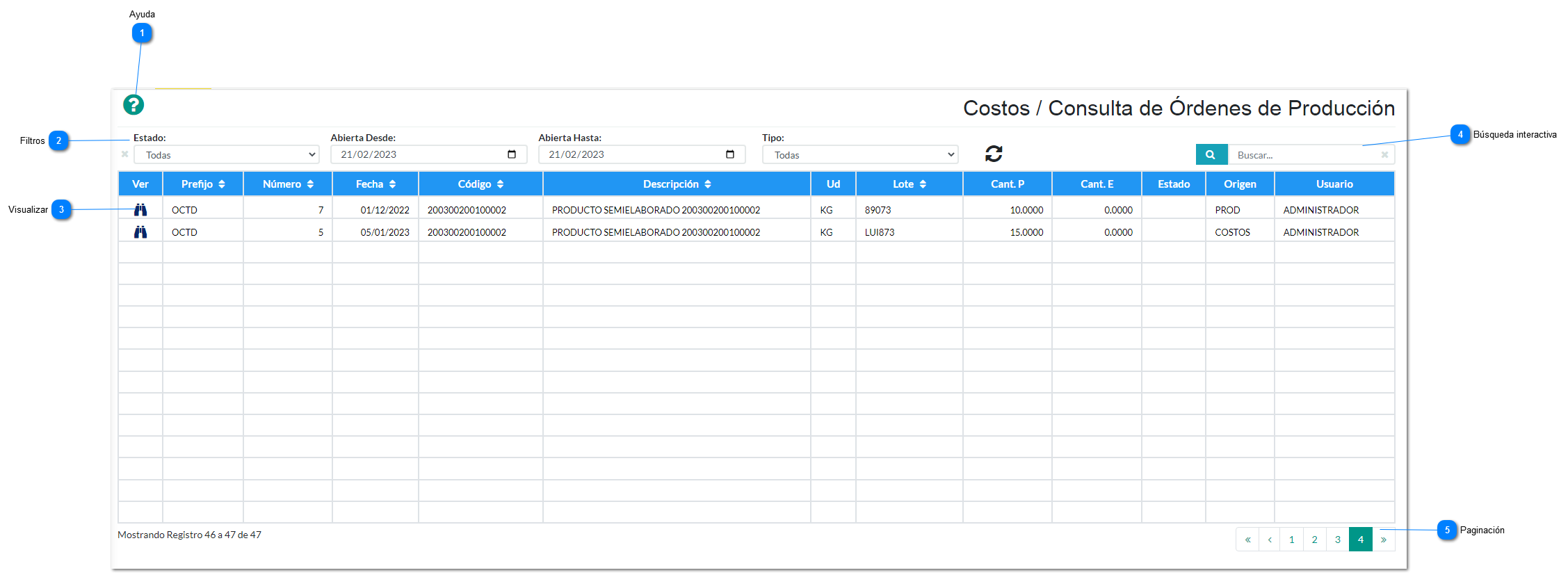The height and width of the screenshot is (575, 1568).
Task: Select the active page 4 button
Action: point(1361,540)
